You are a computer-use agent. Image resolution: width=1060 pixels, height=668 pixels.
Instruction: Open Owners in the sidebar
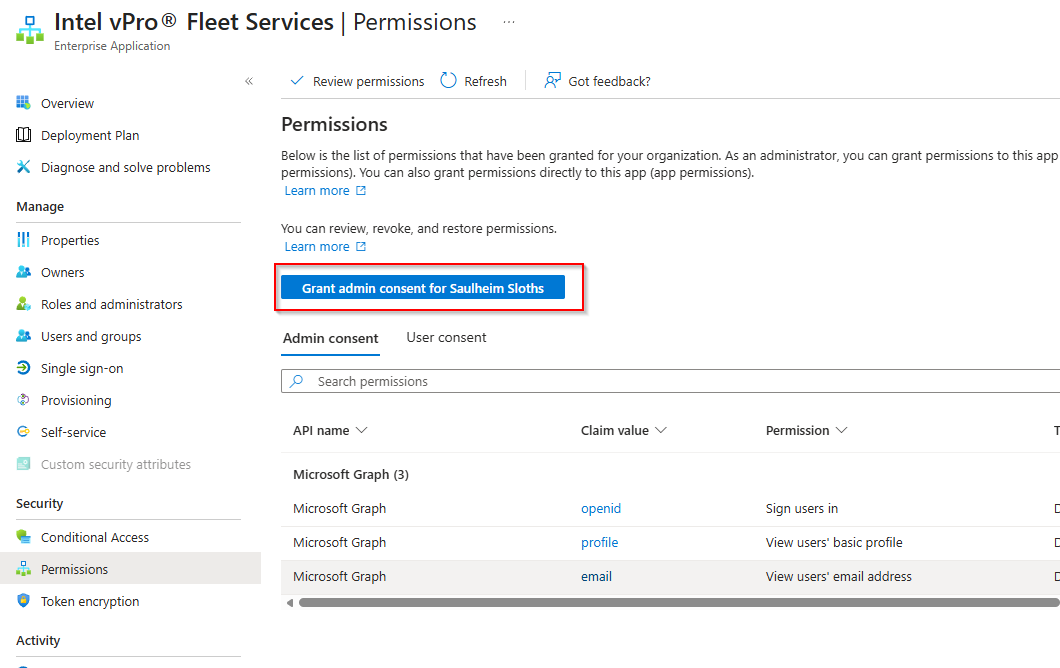point(63,272)
